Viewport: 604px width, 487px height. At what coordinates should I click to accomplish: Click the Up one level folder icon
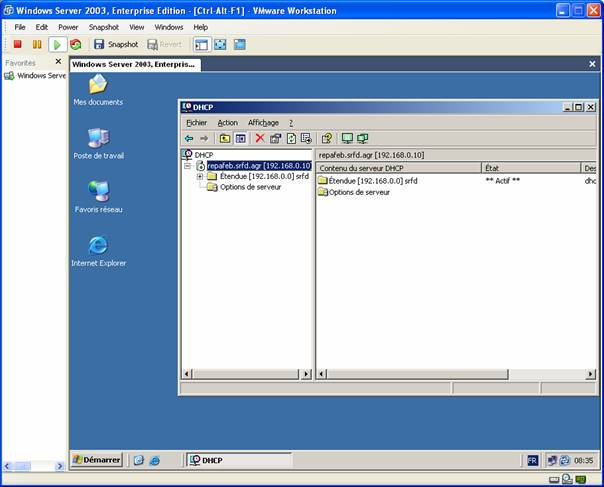point(225,138)
